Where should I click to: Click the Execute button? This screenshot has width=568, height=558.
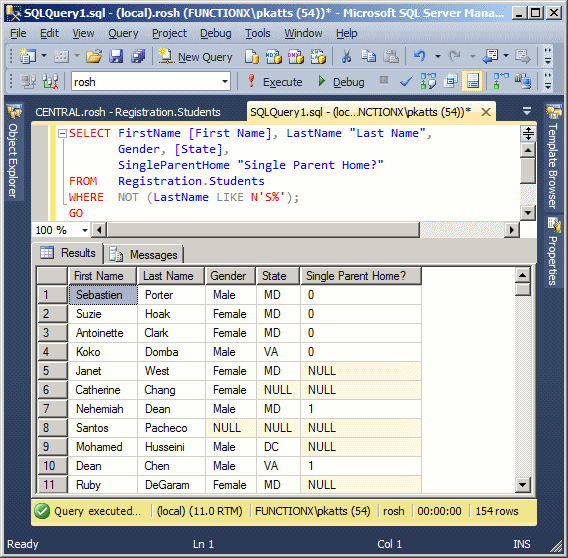pyautogui.click(x=275, y=82)
